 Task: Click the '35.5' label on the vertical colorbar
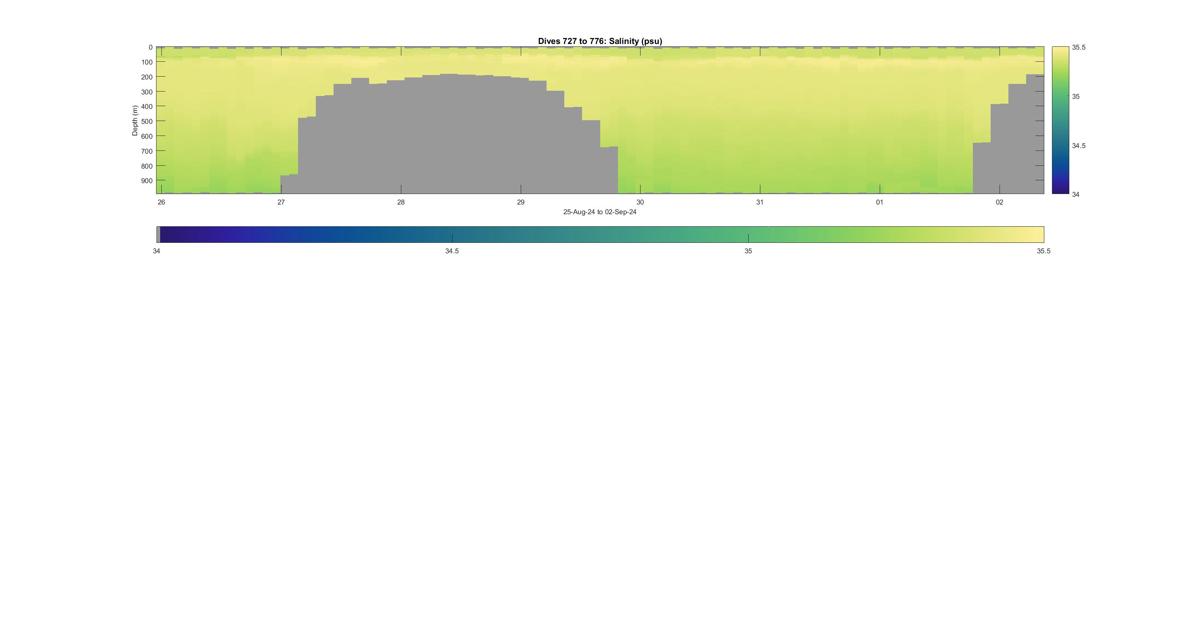(x=1079, y=48)
